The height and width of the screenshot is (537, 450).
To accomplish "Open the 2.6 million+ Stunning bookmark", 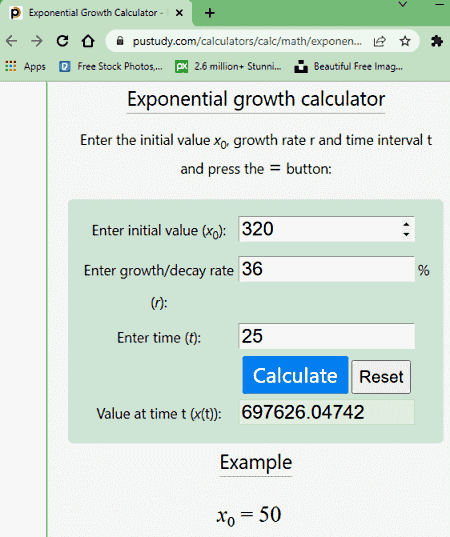I will coord(228,66).
